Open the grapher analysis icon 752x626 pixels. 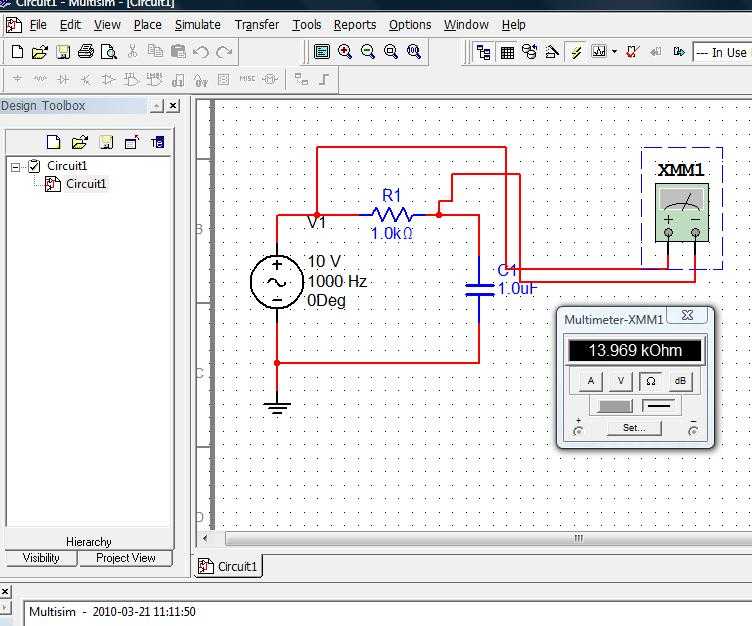point(599,51)
